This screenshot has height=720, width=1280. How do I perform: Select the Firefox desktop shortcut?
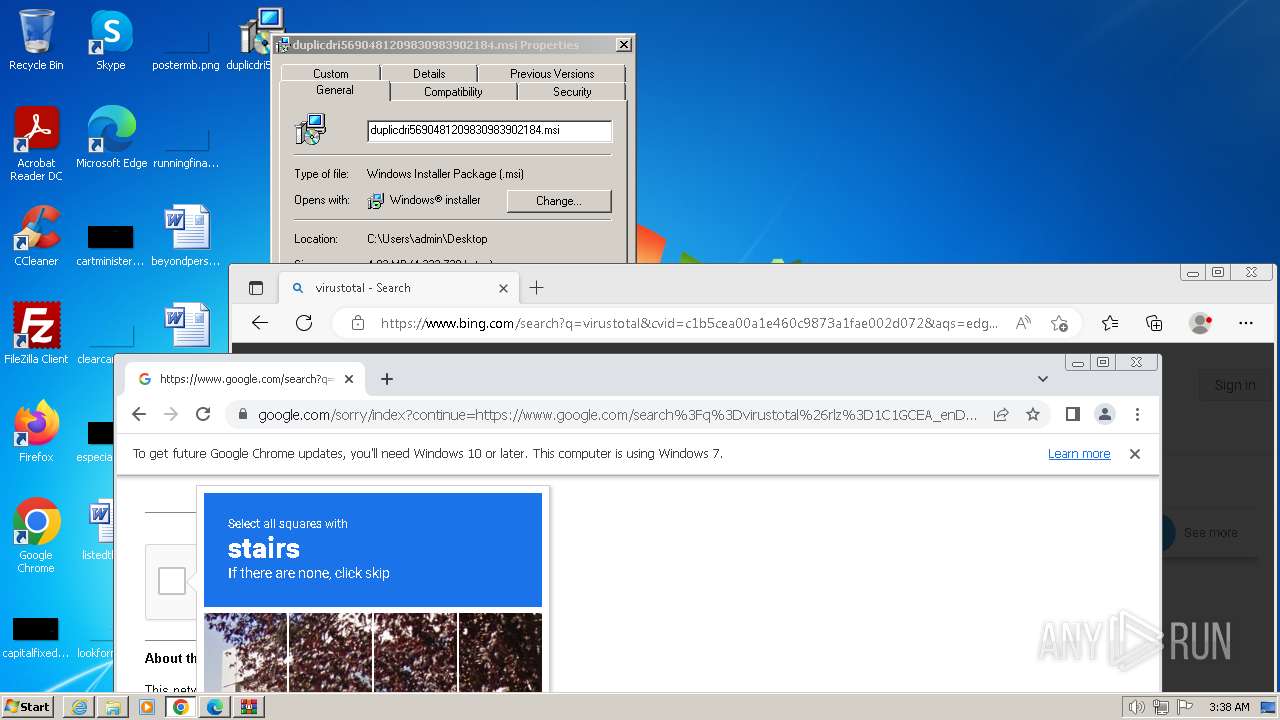(x=36, y=431)
